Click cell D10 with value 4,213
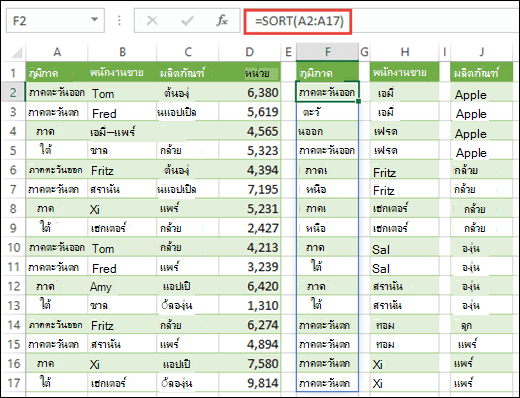The width and height of the screenshot is (520, 398). [x=249, y=247]
